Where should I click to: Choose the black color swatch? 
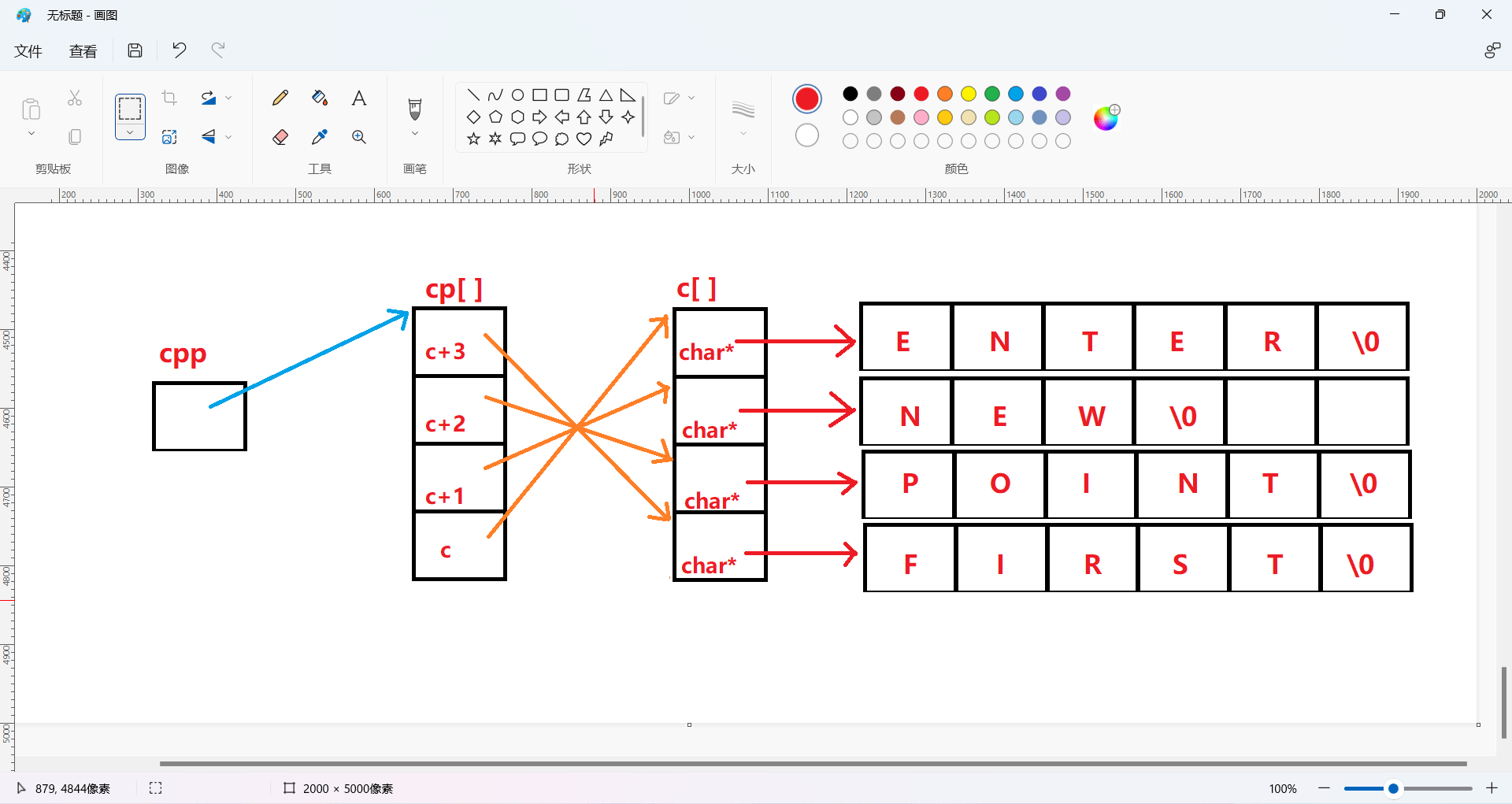(x=850, y=94)
